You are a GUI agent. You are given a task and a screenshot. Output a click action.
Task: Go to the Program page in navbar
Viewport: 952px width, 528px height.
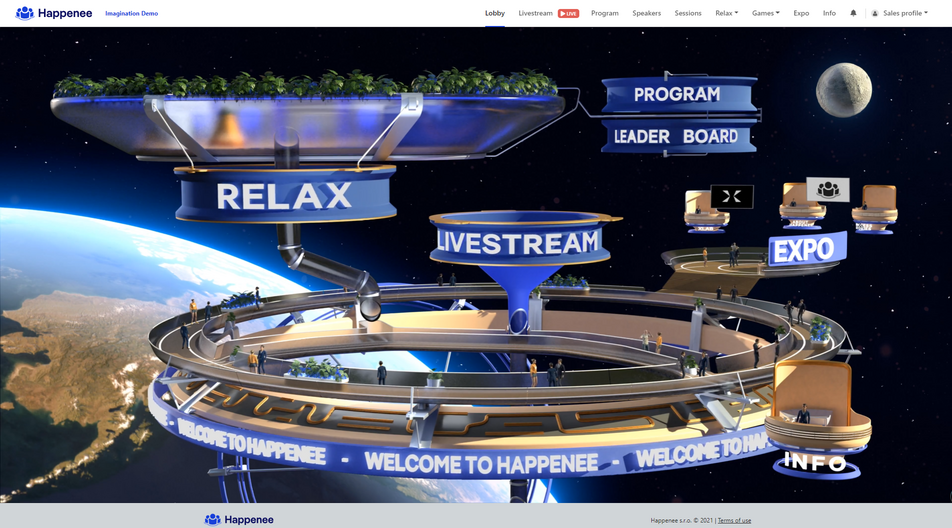605,13
